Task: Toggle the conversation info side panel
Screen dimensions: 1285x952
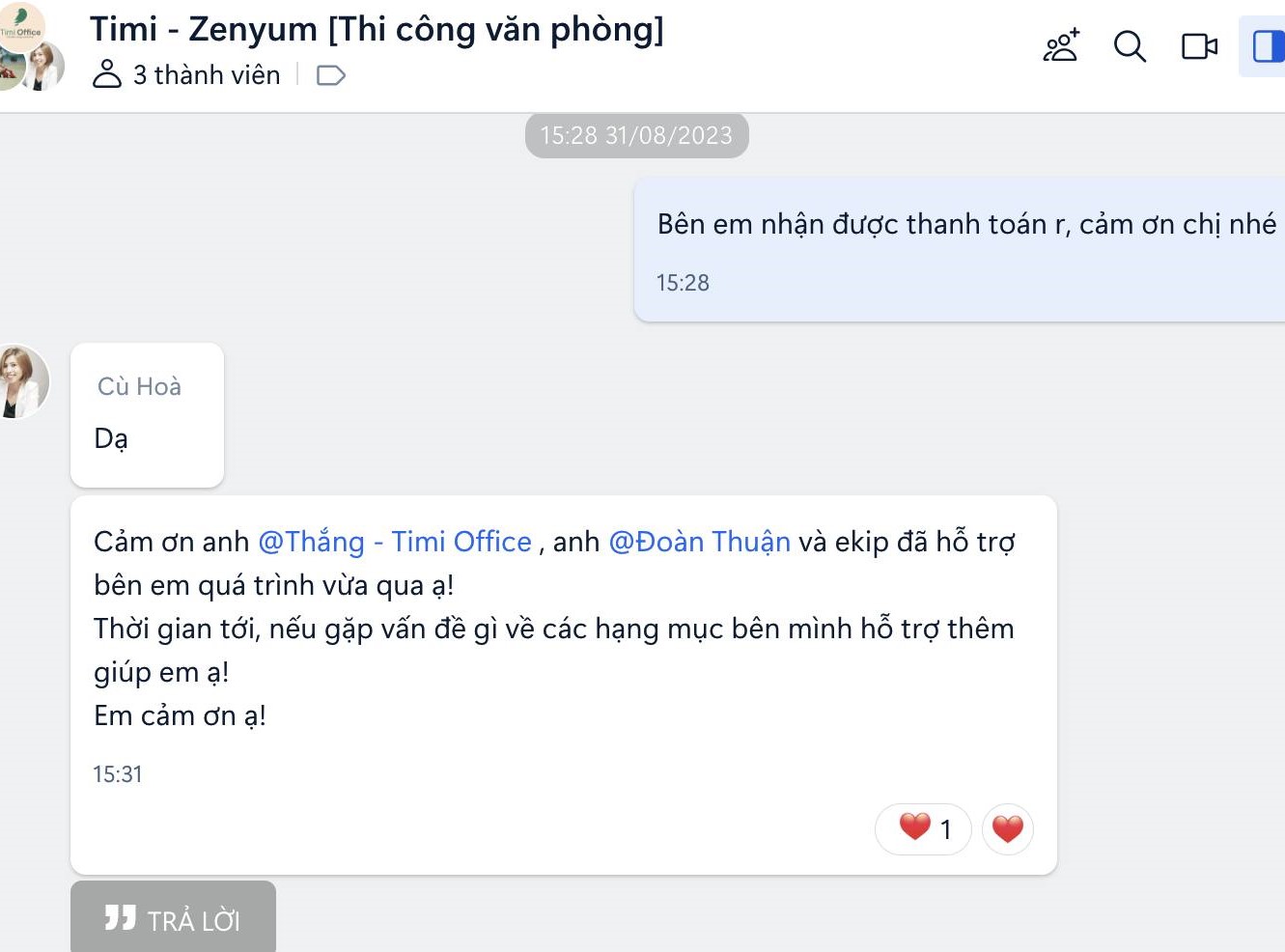Action: [1267, 46]
